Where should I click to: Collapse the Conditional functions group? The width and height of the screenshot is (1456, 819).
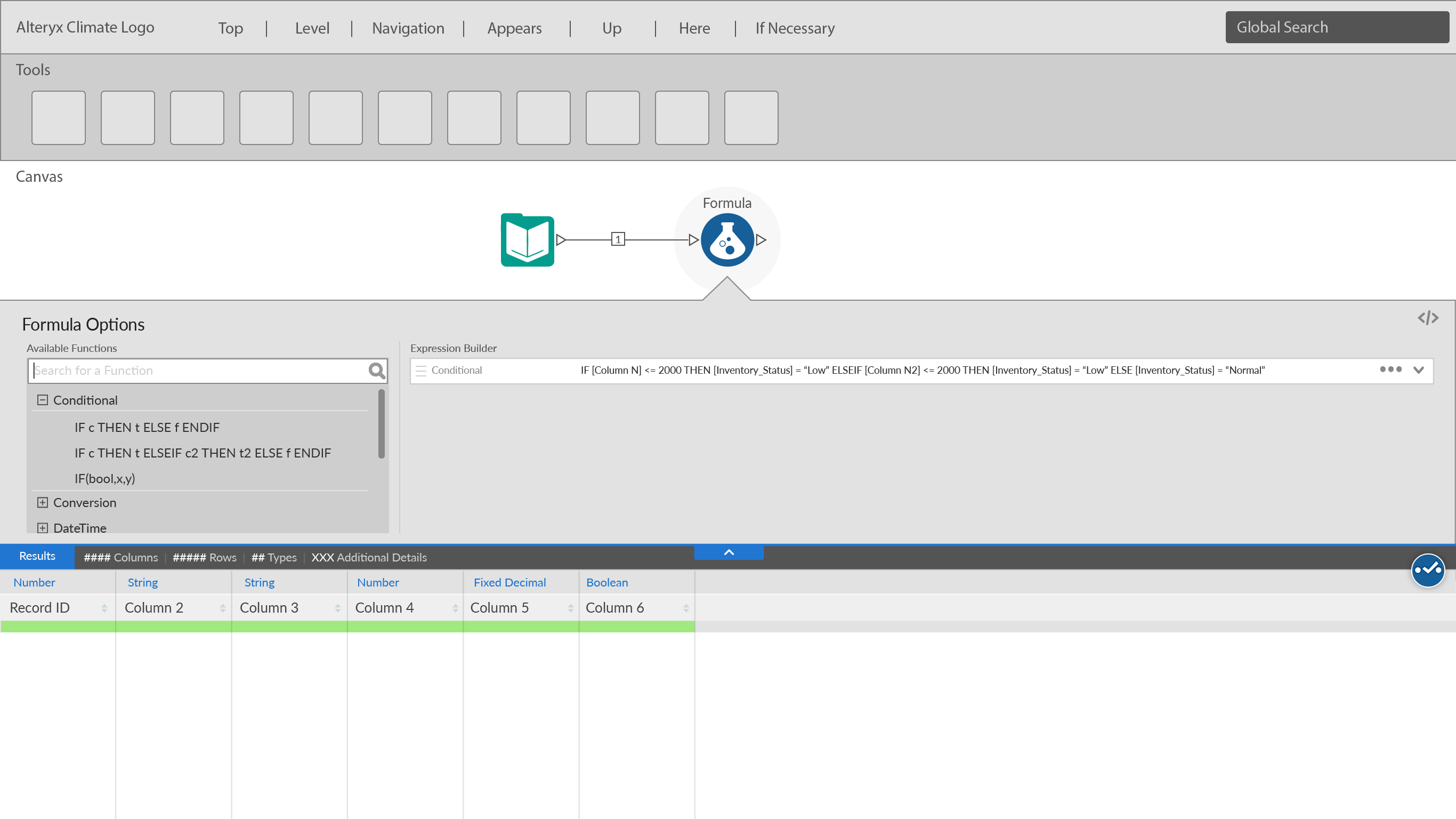click(x=43, y=400)
